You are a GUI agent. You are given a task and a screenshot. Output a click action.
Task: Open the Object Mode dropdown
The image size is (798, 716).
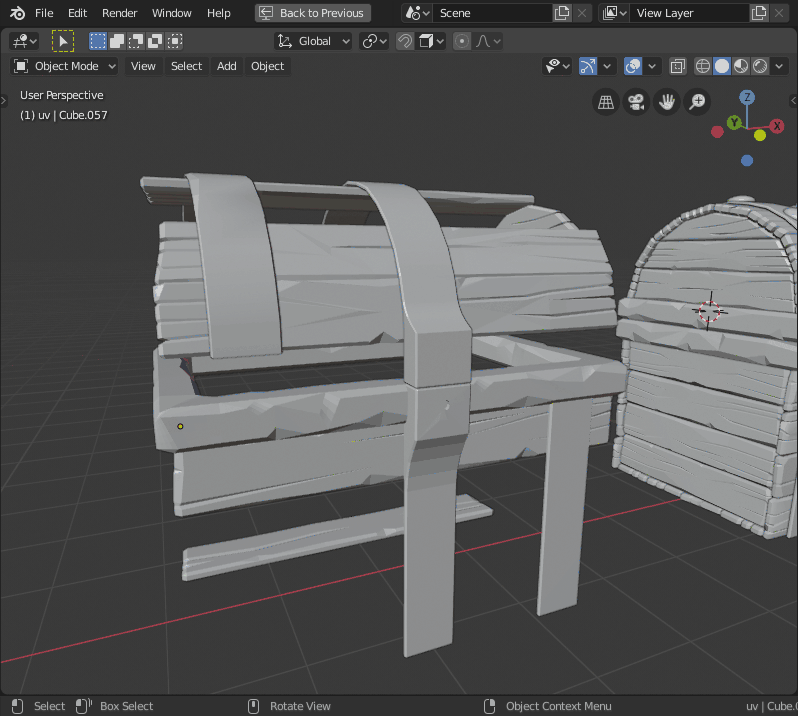65,66
